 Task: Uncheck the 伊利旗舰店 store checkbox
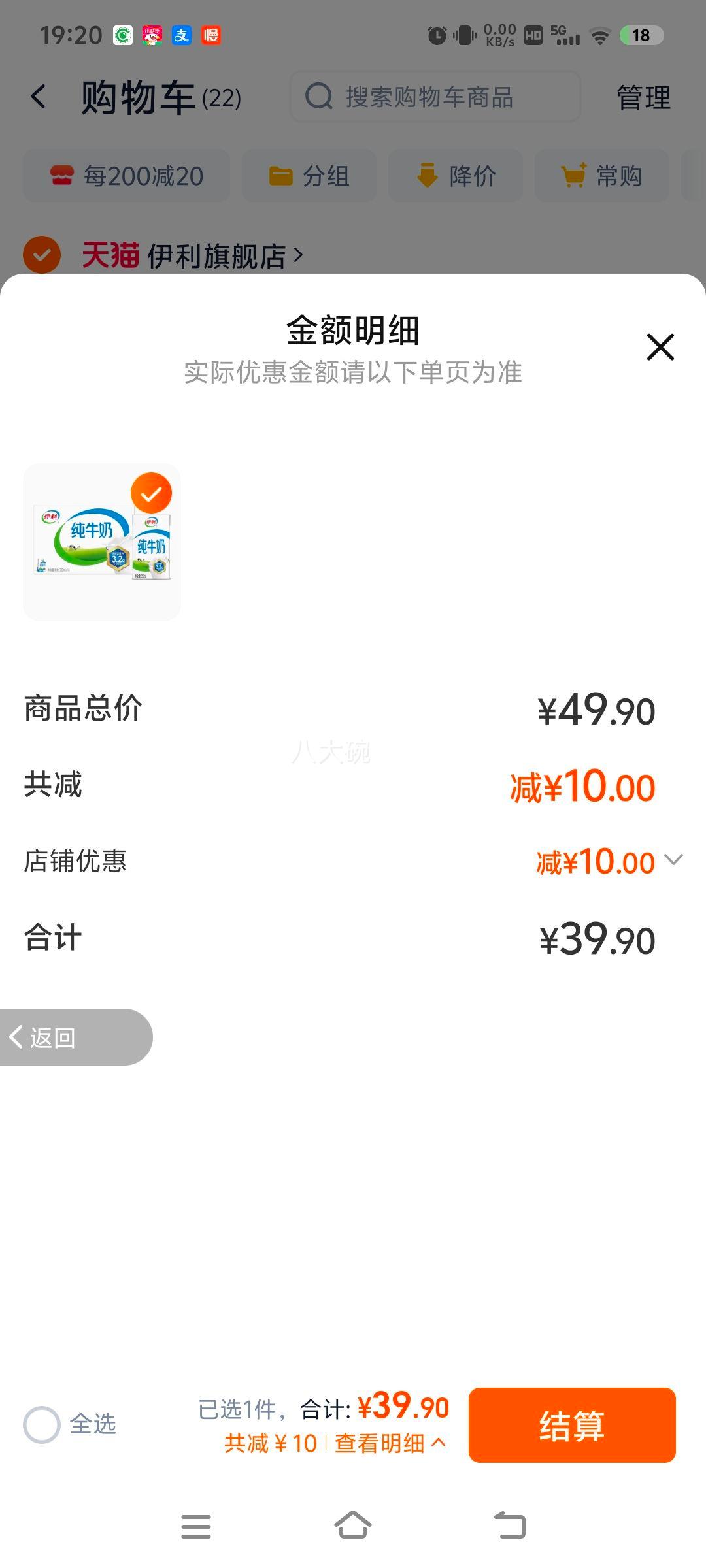pyautogui.click(x=42, y=255)
